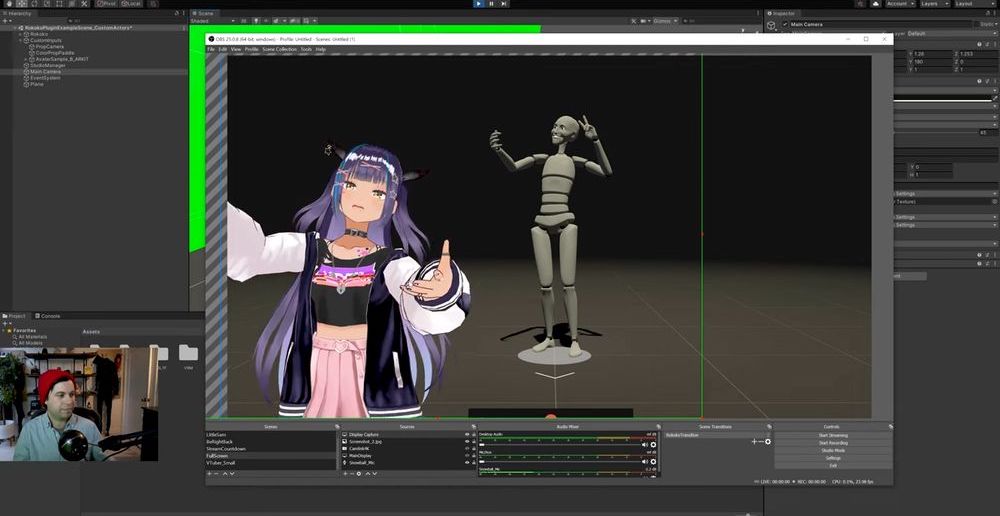
Task: Open the Layer Default dropdown
Action: coord(950,33)
